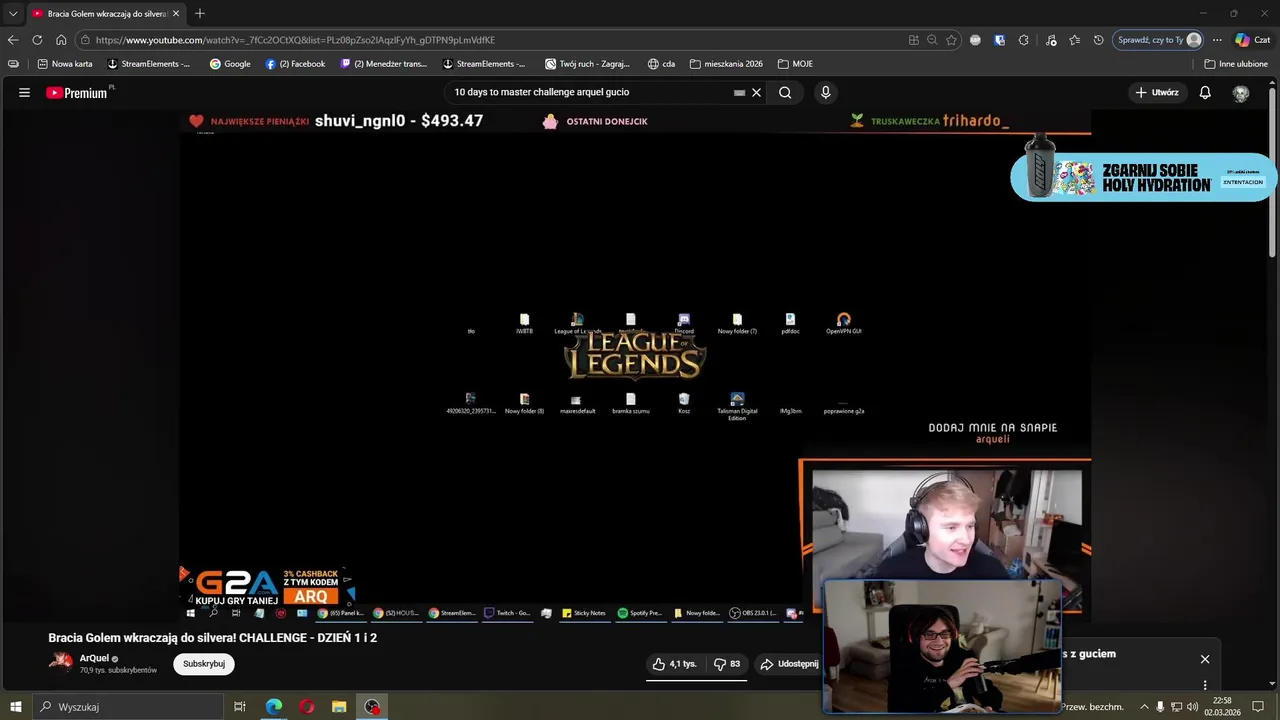
Task: Run the search with the magnifier button
Action: pyautogui.click(x=785, y=92)
